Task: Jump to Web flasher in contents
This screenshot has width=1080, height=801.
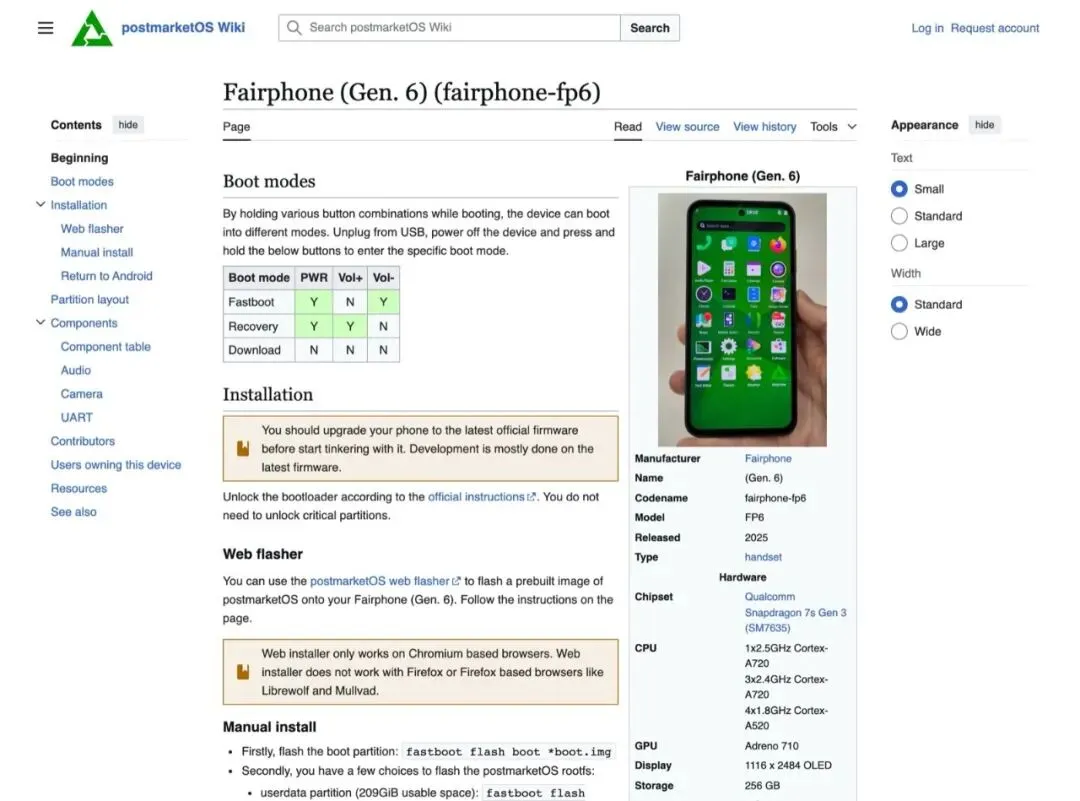Action: click(92, 229)
